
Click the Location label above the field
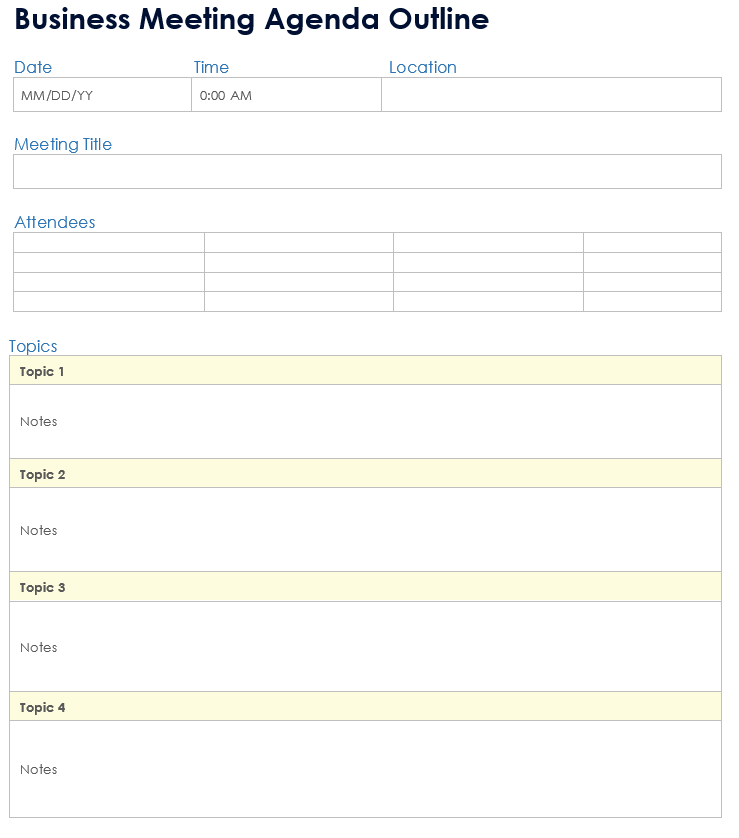point(423,67)
